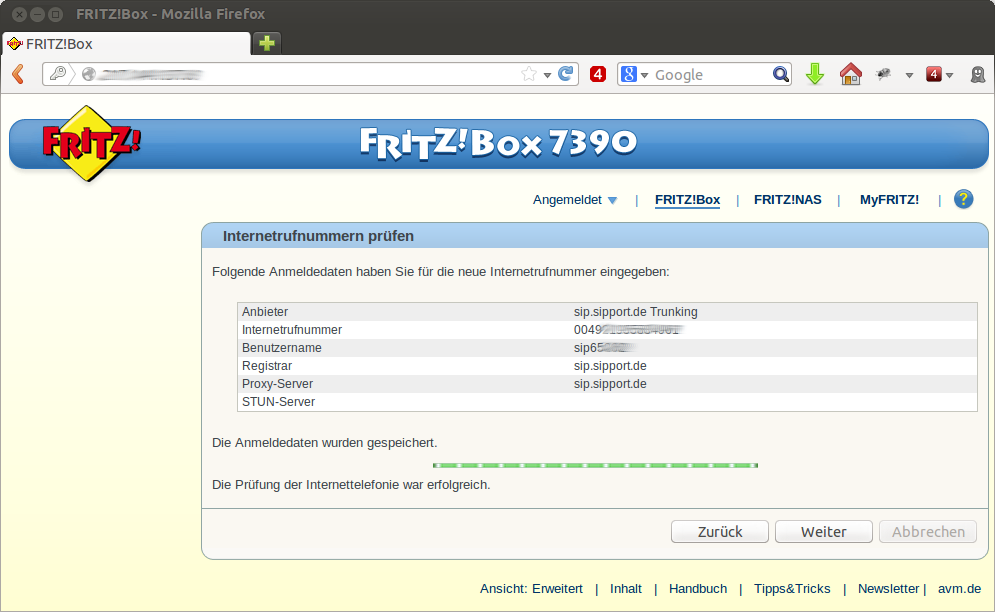Bookmark this page with the star icon
Image resolution: width=995 pixels, height=612 pixels.
[529, 74]
